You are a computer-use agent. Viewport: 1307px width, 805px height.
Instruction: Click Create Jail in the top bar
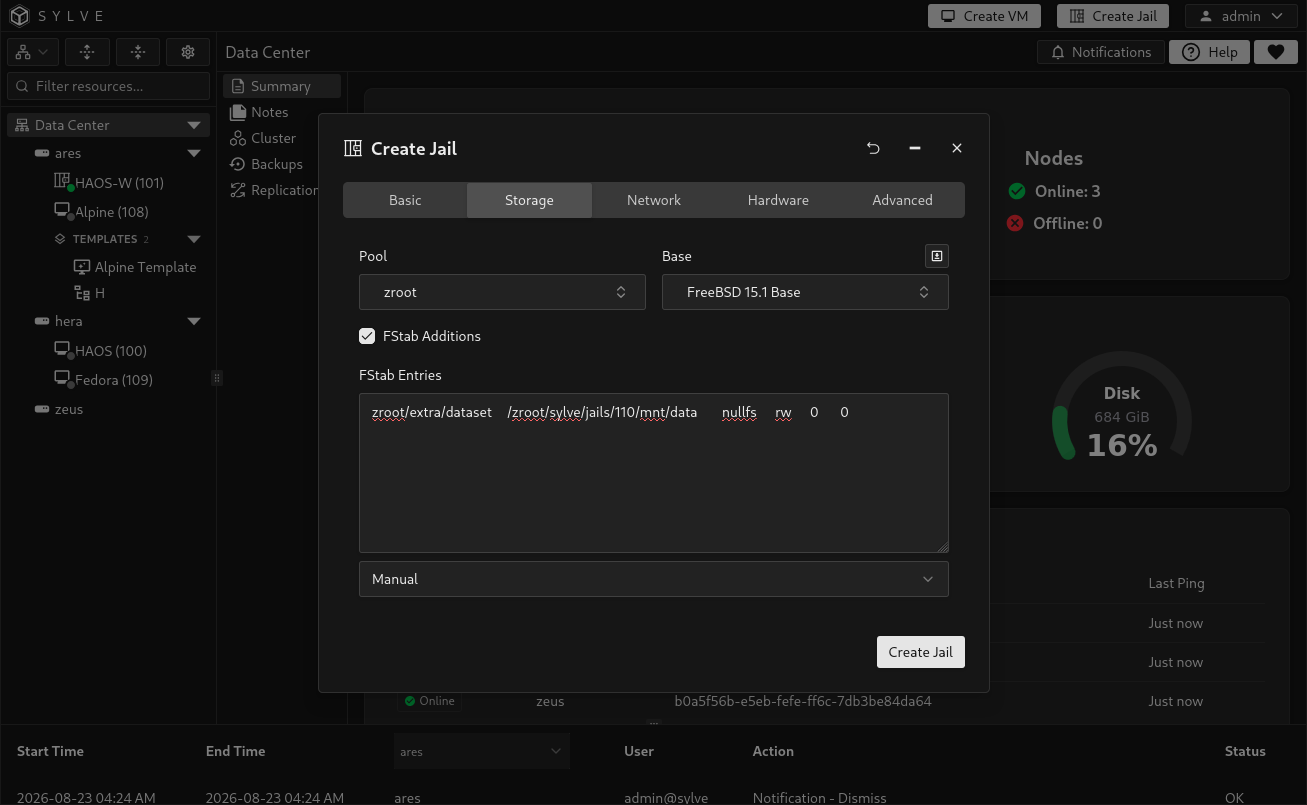tap(1113, 16)
